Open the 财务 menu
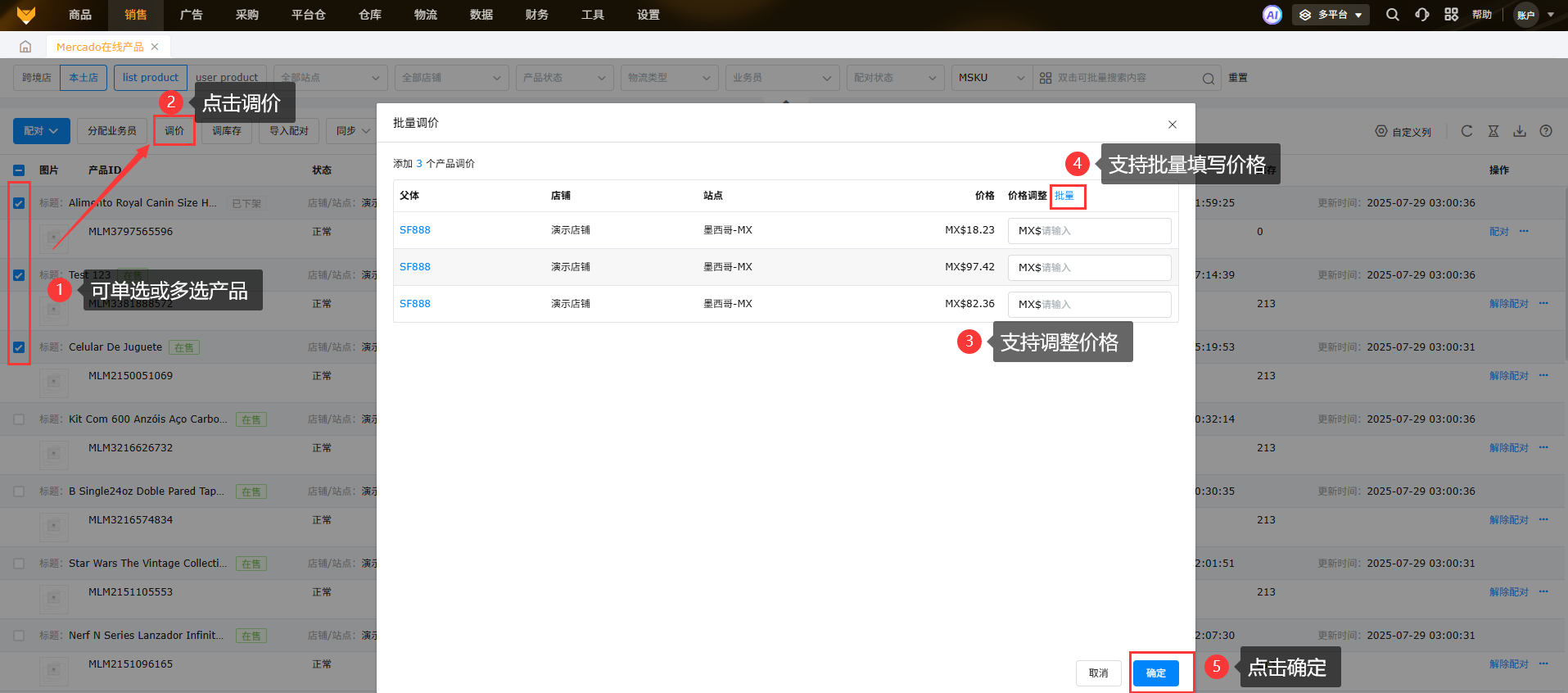The width and height of the screenshot is (1568, 693). (x=537, y=15)
